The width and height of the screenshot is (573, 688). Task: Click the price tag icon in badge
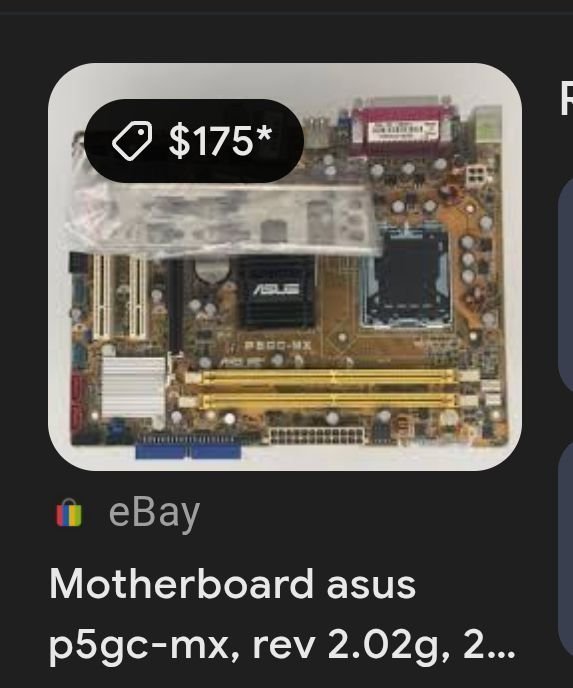coord(132,141)
